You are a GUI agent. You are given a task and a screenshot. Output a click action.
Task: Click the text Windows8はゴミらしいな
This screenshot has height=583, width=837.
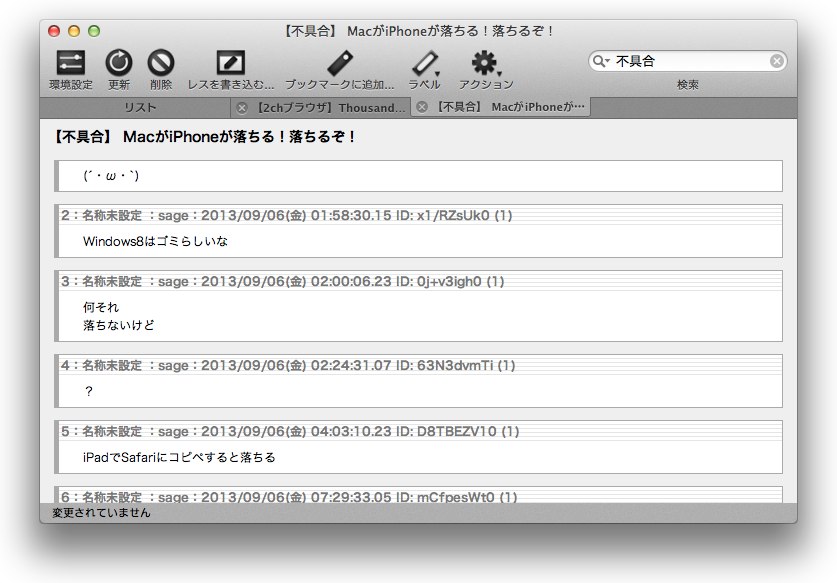[x=155, y=241]
